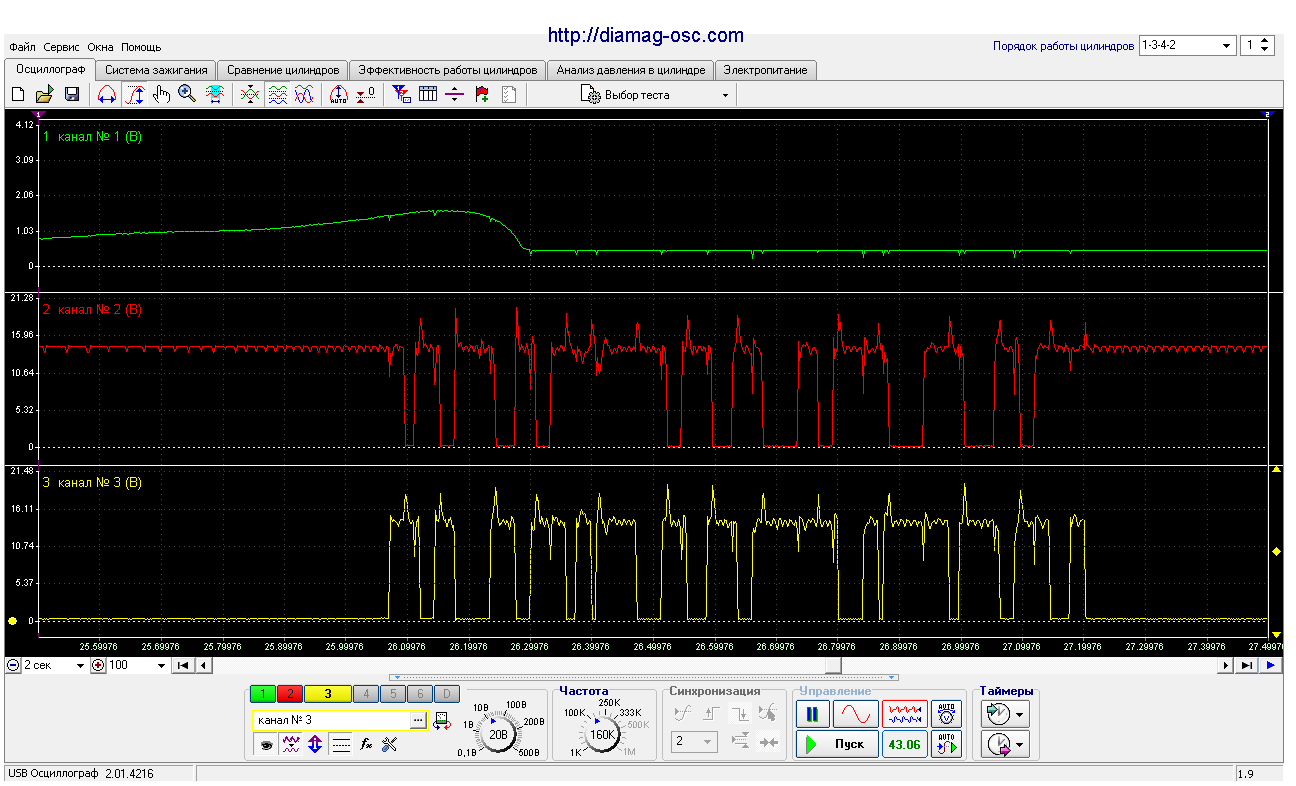The height and width of the screenshot is (786, 1296).
Task: Click the cyan waveform fit icon
Action: pyautogui.click(x=214, y=95)
